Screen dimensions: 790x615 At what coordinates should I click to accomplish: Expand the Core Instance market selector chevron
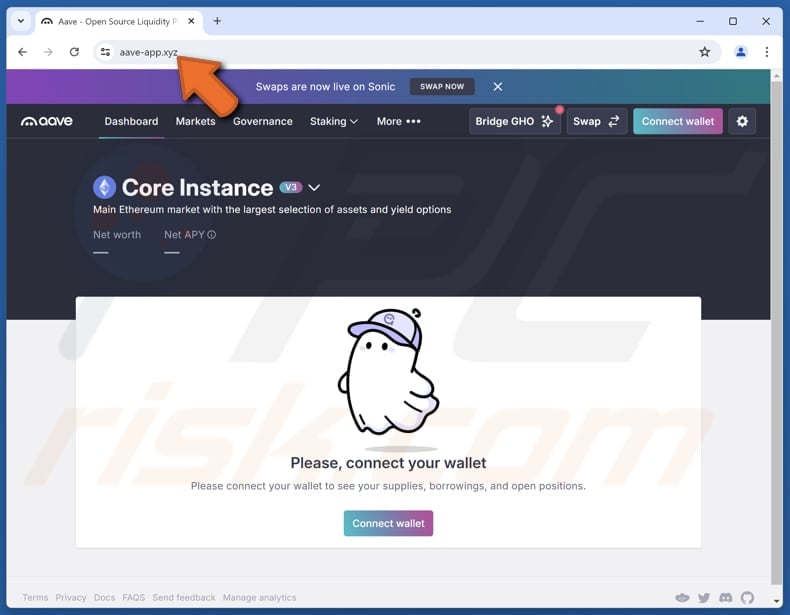pyautogui.click(x=314, y=188)
